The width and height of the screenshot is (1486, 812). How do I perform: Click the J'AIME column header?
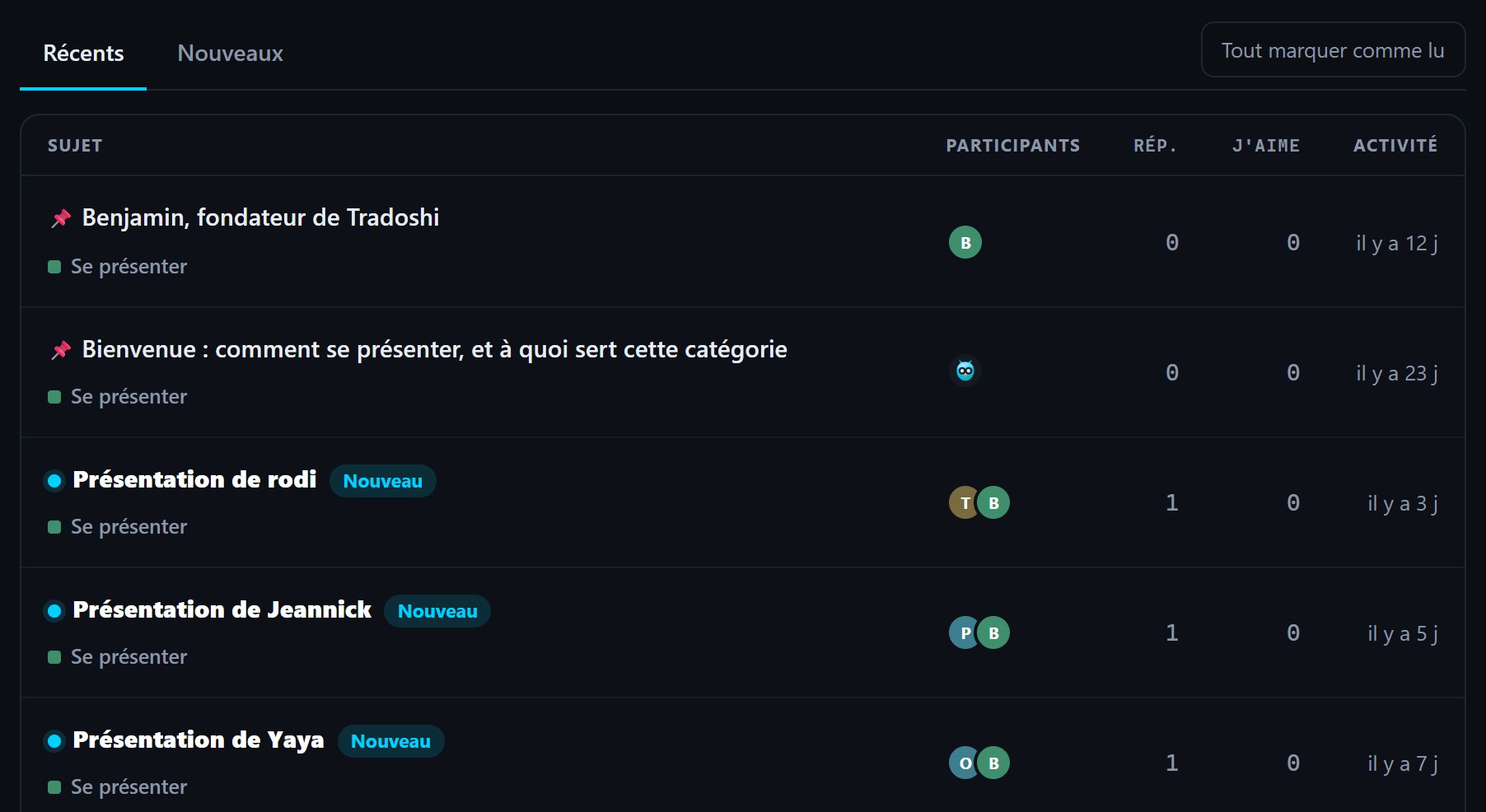(x=1266, y=146)
